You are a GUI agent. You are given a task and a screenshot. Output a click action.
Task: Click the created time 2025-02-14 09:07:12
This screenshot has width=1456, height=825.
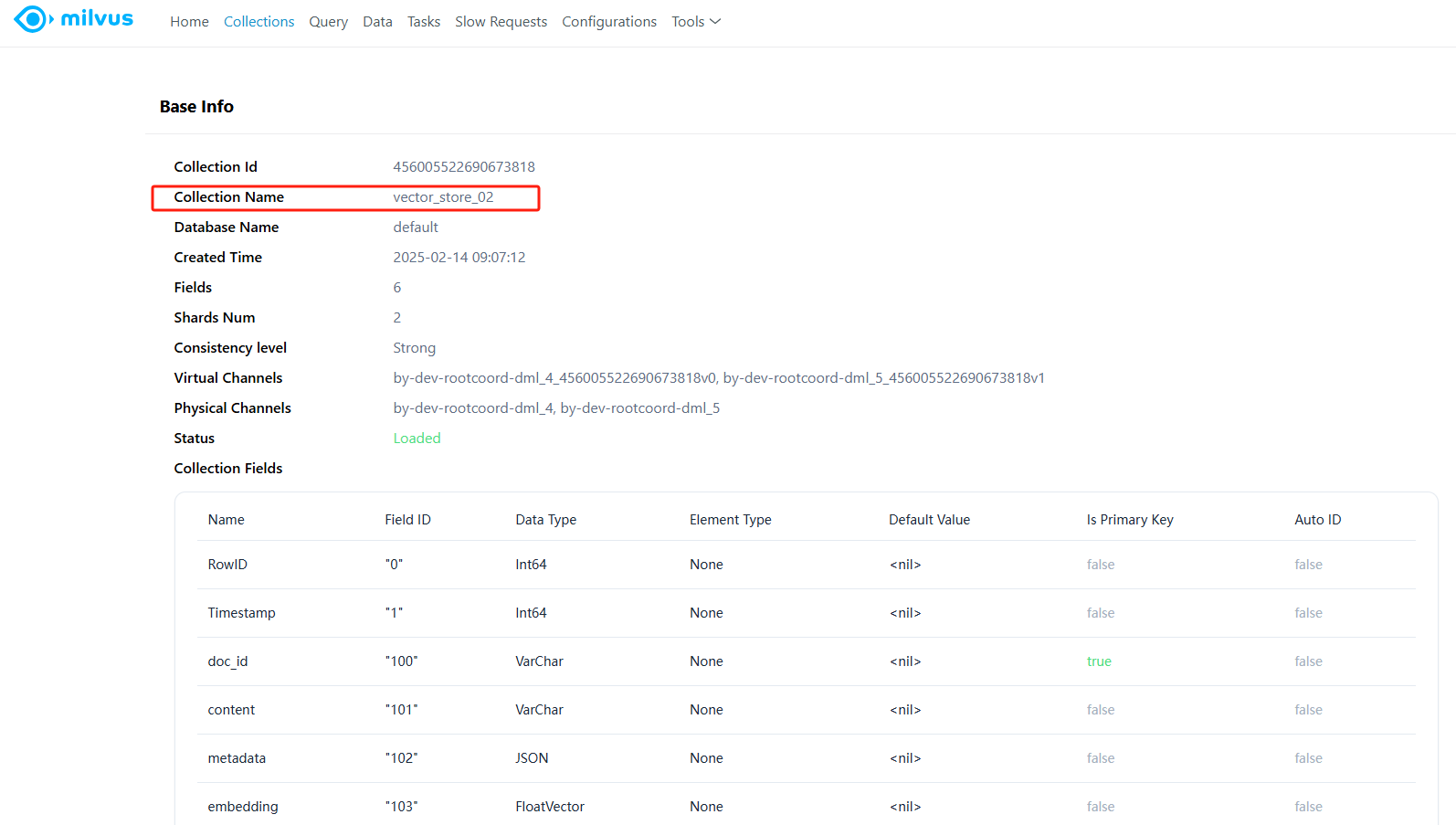coord(459,258)
